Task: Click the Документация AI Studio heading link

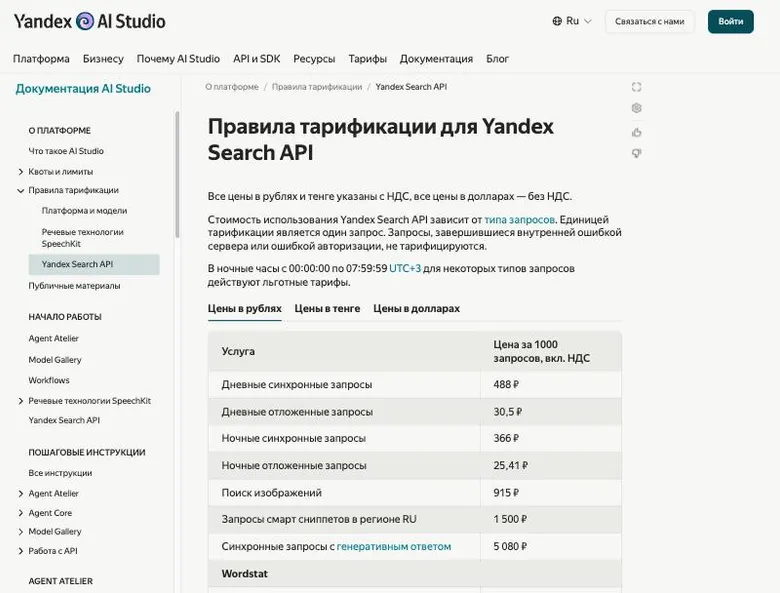Action: (x=83, y=89)
